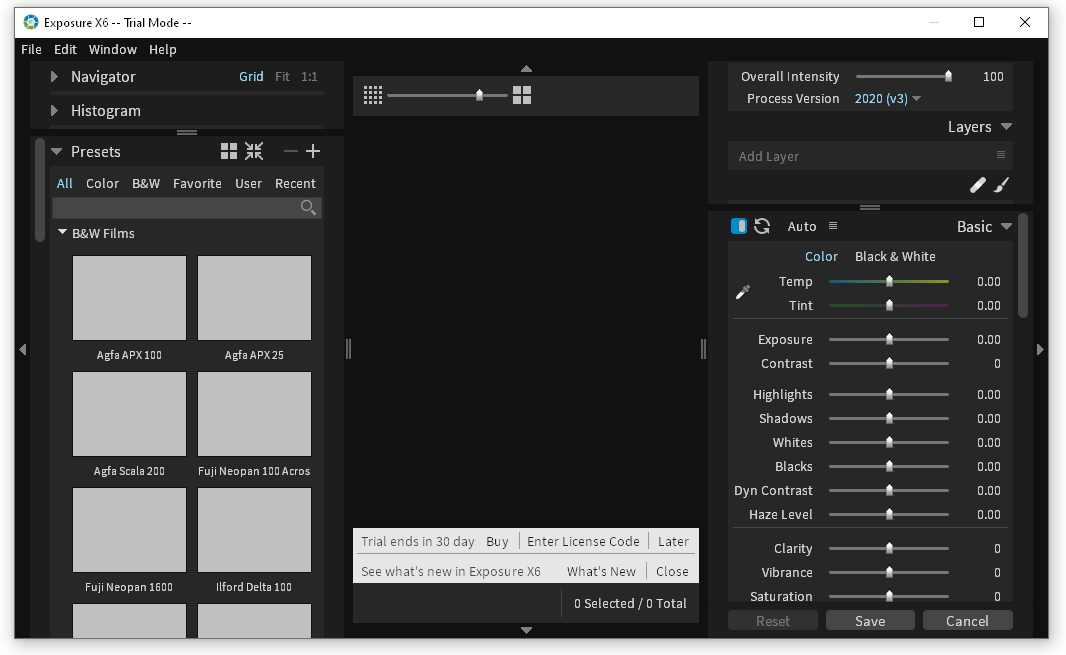
Task: Collapse the Layers panel arrow
Action: 1007,127
